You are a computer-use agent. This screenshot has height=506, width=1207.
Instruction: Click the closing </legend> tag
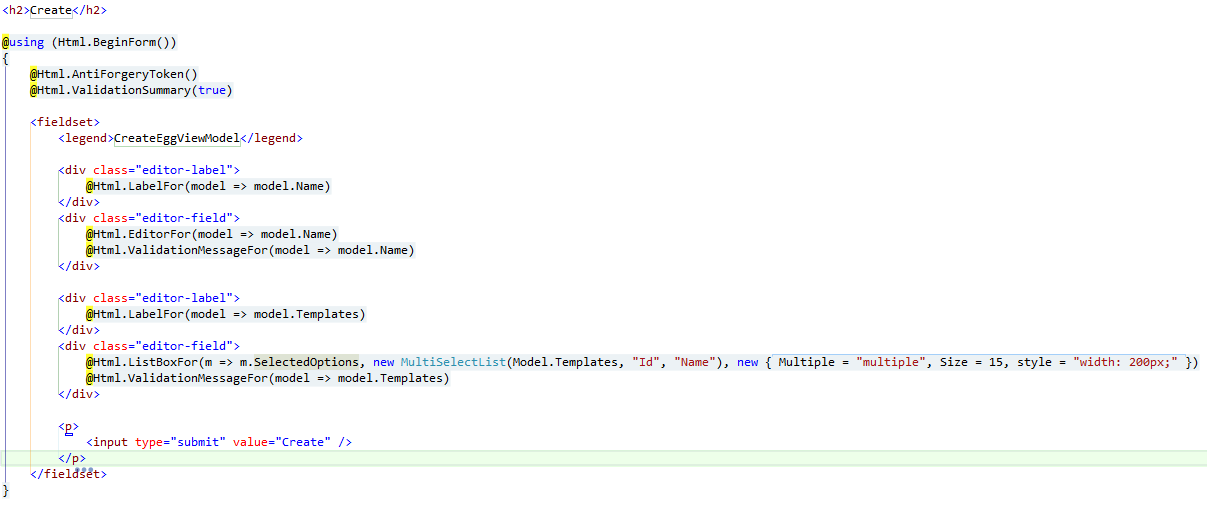271,138
